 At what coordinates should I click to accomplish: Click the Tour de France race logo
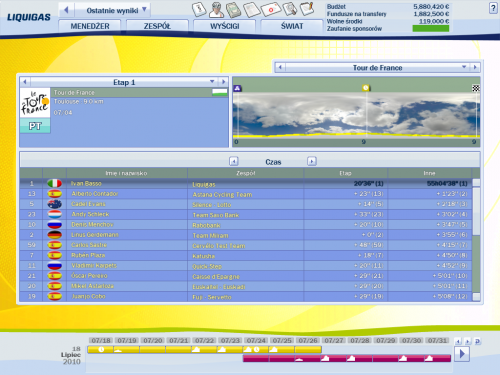[x=35, y=103]
